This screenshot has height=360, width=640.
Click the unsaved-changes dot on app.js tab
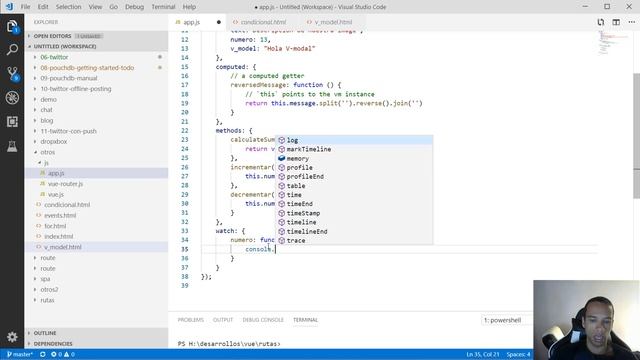[219, 22]
